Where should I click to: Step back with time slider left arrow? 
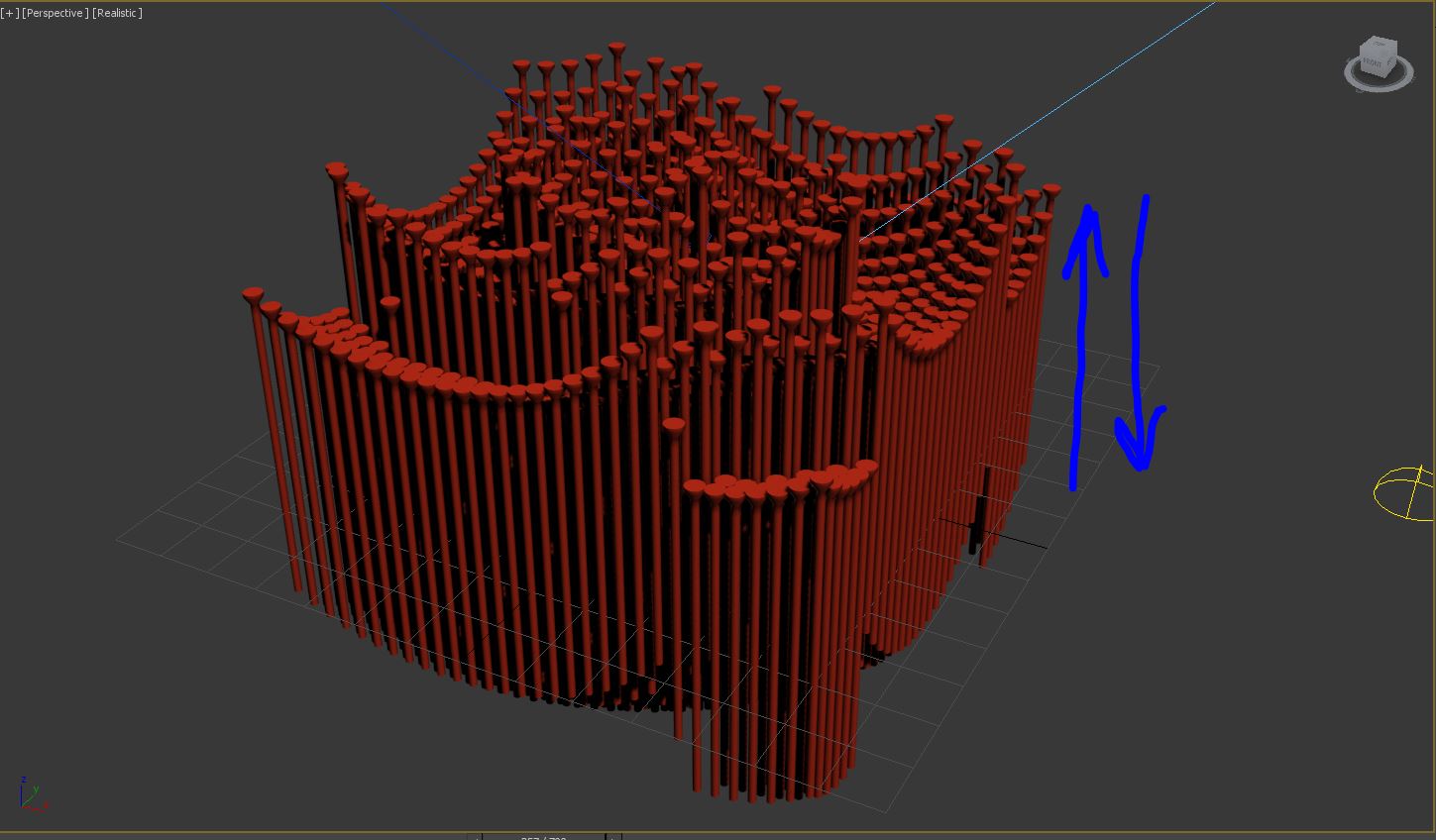[474, 837]
